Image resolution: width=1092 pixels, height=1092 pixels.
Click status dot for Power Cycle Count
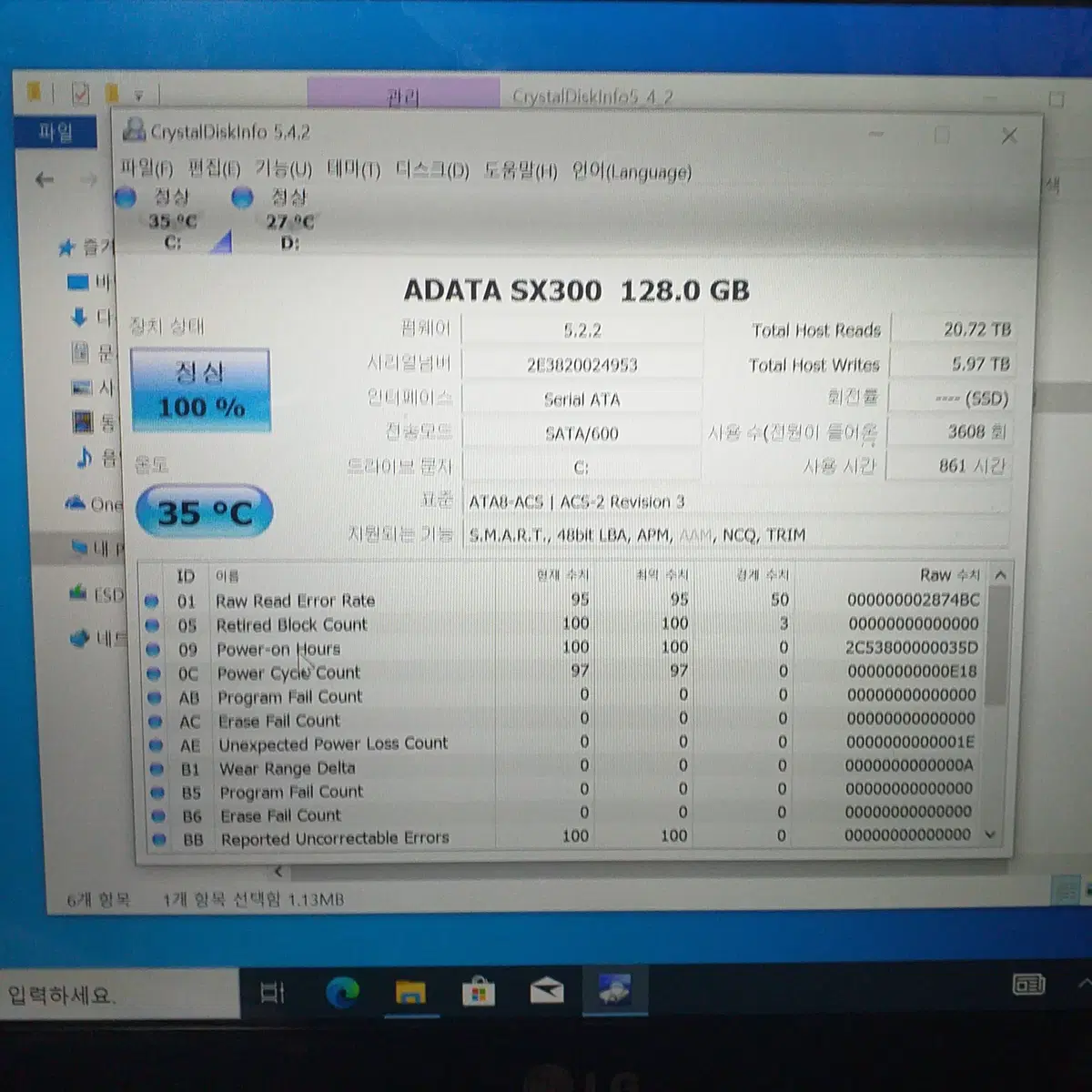154,673
